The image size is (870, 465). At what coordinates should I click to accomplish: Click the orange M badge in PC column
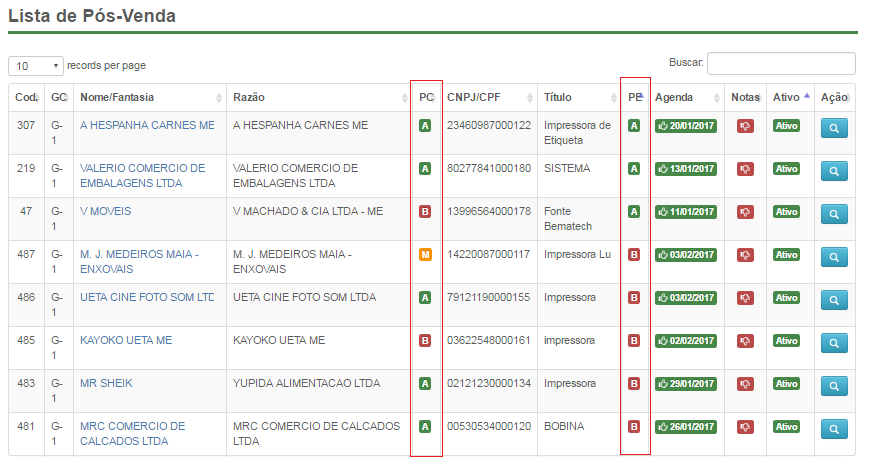425,255
